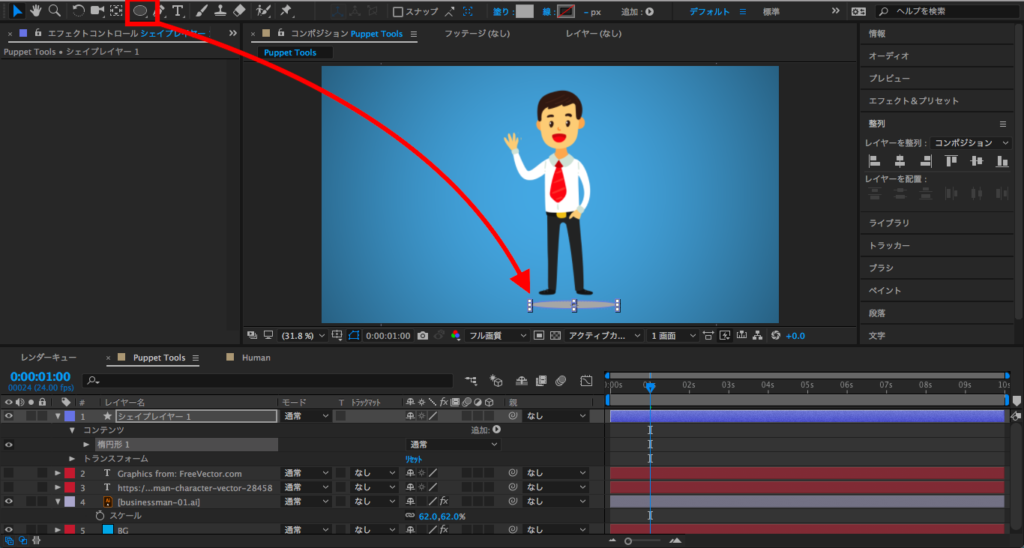
Task: Open the エフェクト＆プリセット panel
Action: [913, 101]
